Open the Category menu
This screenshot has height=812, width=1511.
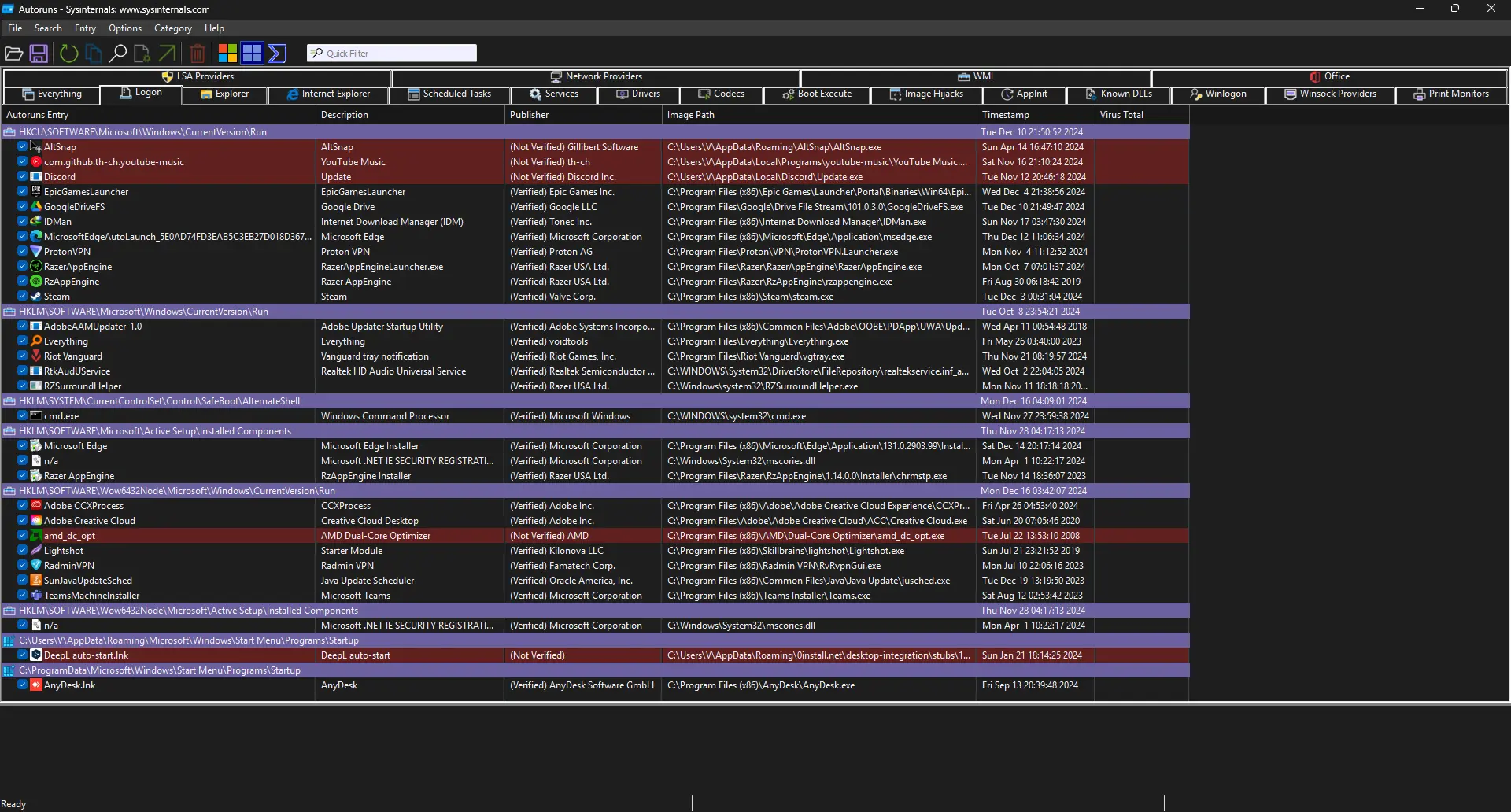(x=173, y=28)
